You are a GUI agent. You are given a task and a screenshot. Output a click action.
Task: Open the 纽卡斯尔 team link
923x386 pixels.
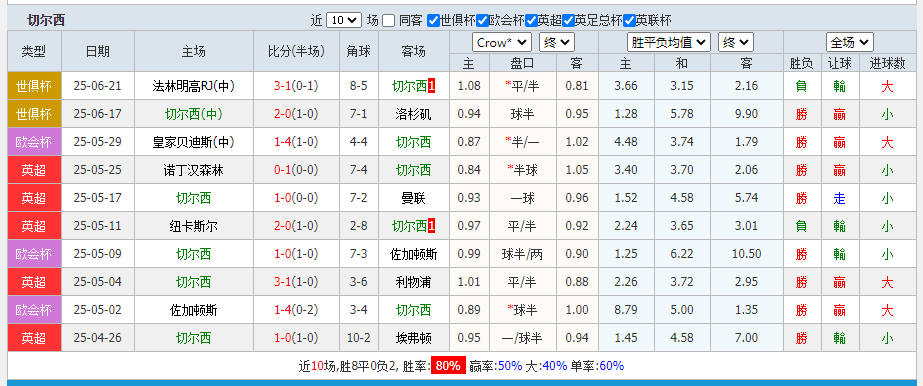(194, 226)
